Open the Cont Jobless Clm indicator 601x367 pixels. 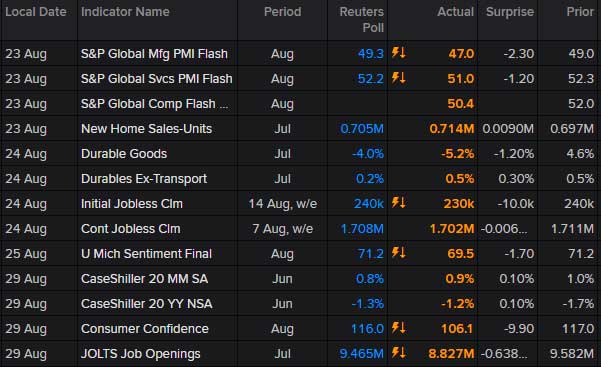[130, 229]
